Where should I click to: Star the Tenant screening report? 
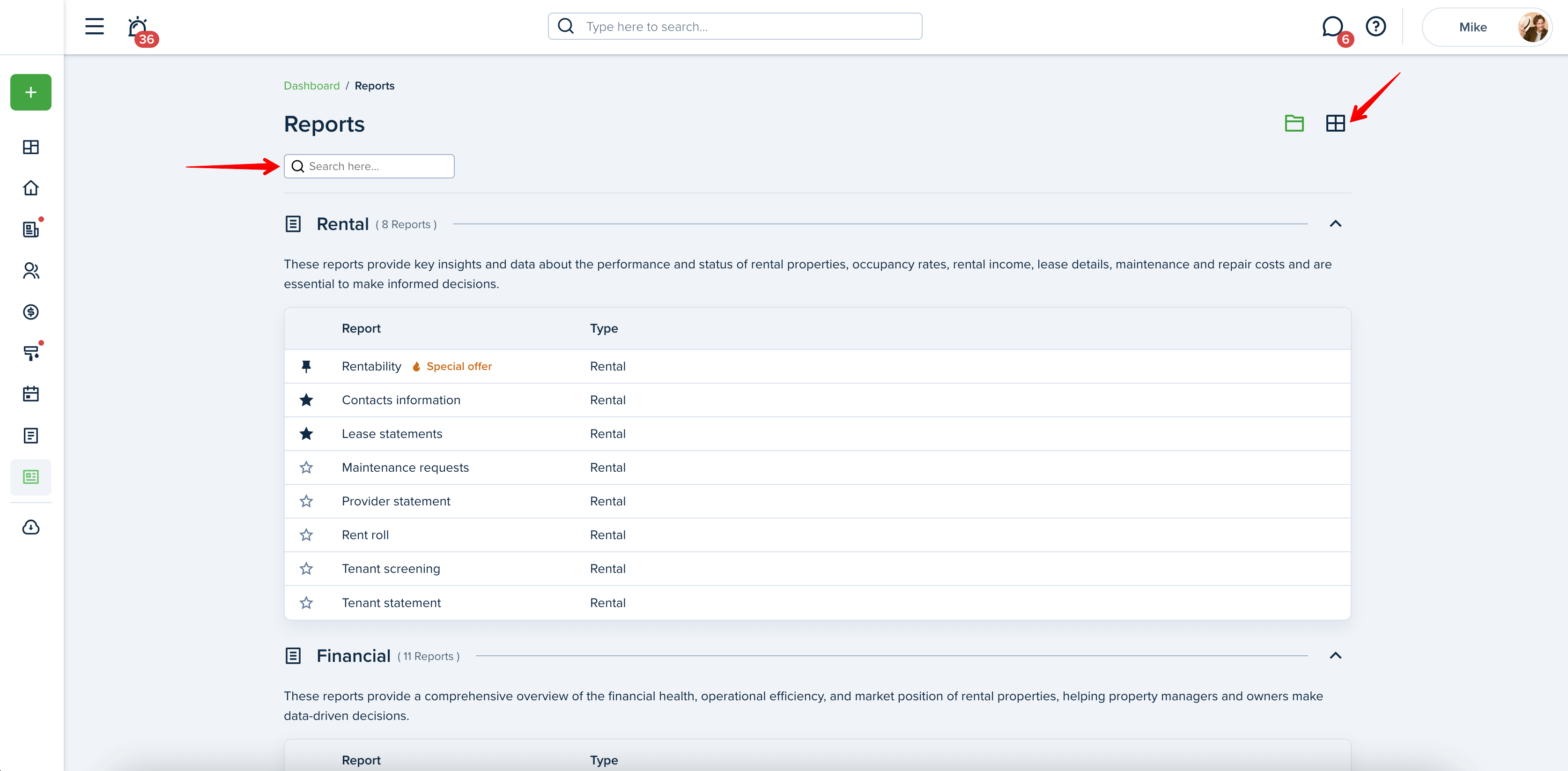(306, 569)
